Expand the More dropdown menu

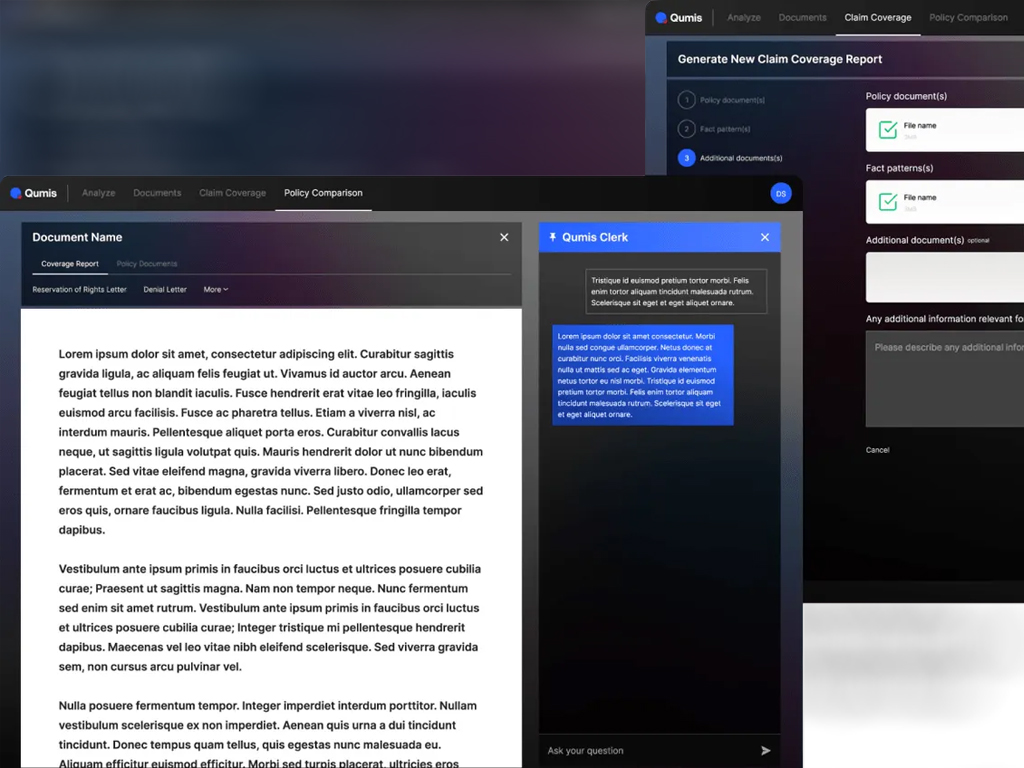(216, 290)
